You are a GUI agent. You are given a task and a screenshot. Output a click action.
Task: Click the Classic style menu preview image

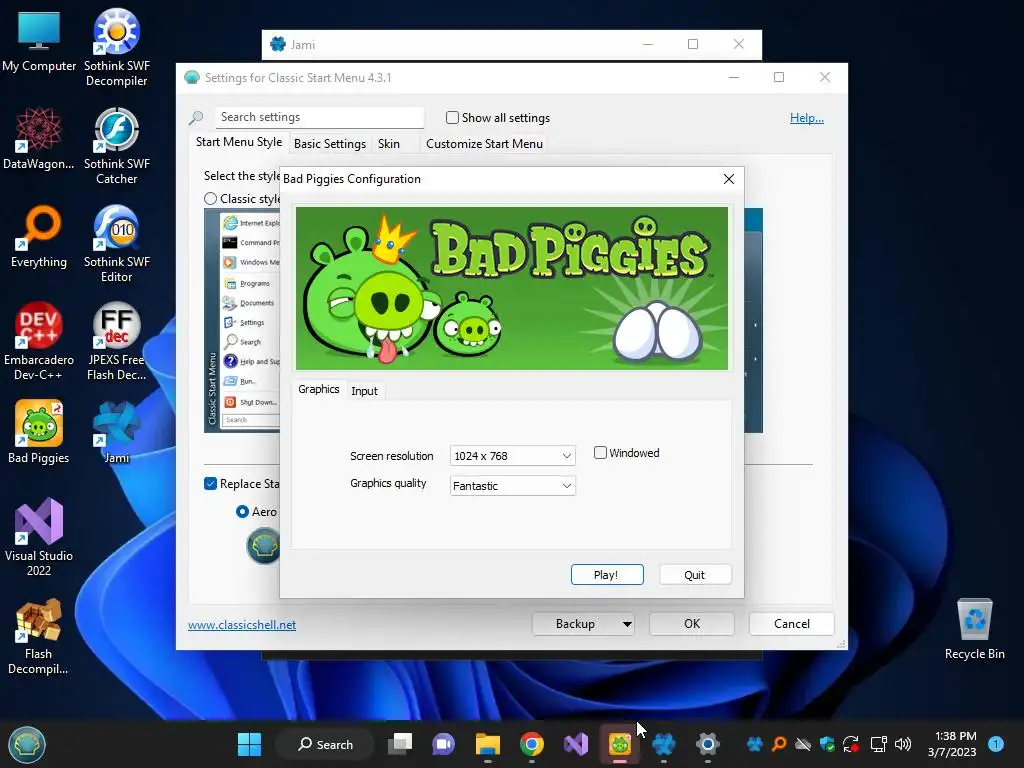[242, 320]
